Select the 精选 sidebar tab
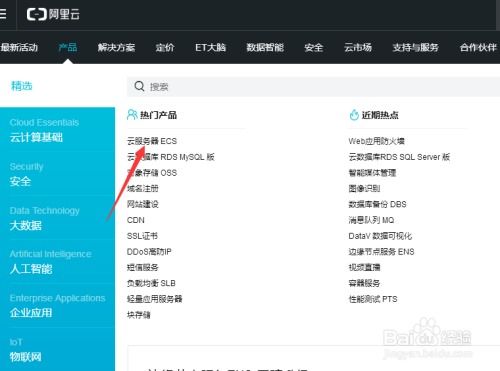Viewport: 500px width, 371px height. [22, 86]
